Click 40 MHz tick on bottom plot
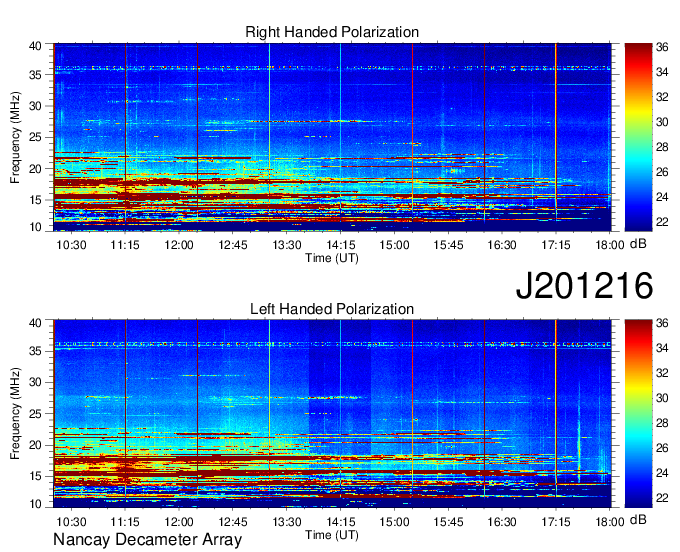The height and width of the screenshot is (552, 680). (35, 323)
